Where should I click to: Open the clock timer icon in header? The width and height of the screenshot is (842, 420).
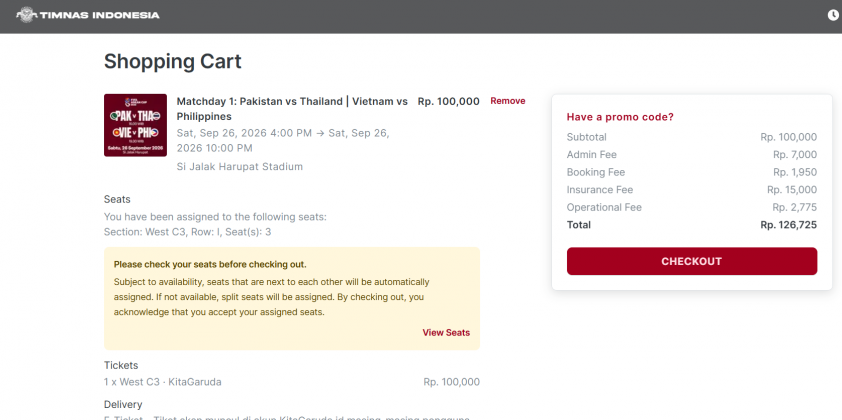pos(833,15)
